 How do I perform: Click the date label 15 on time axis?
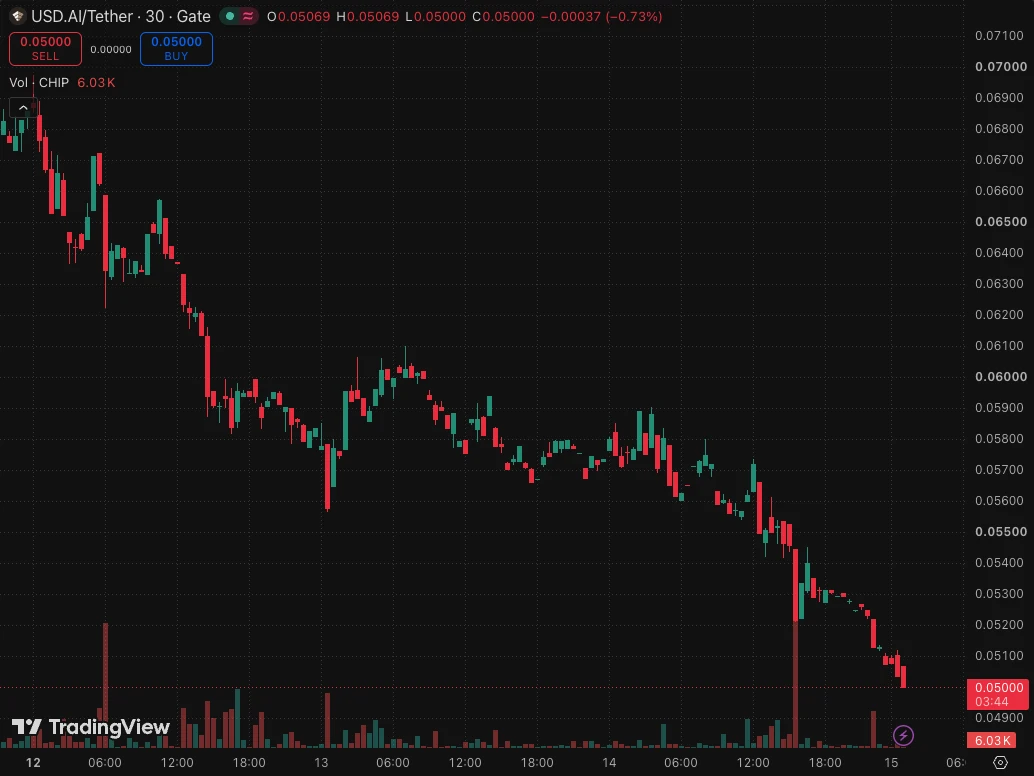click(891, 763)
